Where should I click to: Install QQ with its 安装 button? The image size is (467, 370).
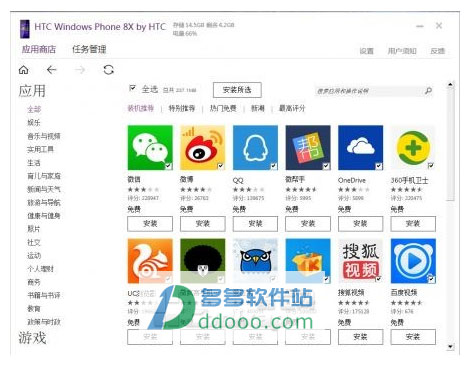tap(255, 224)
